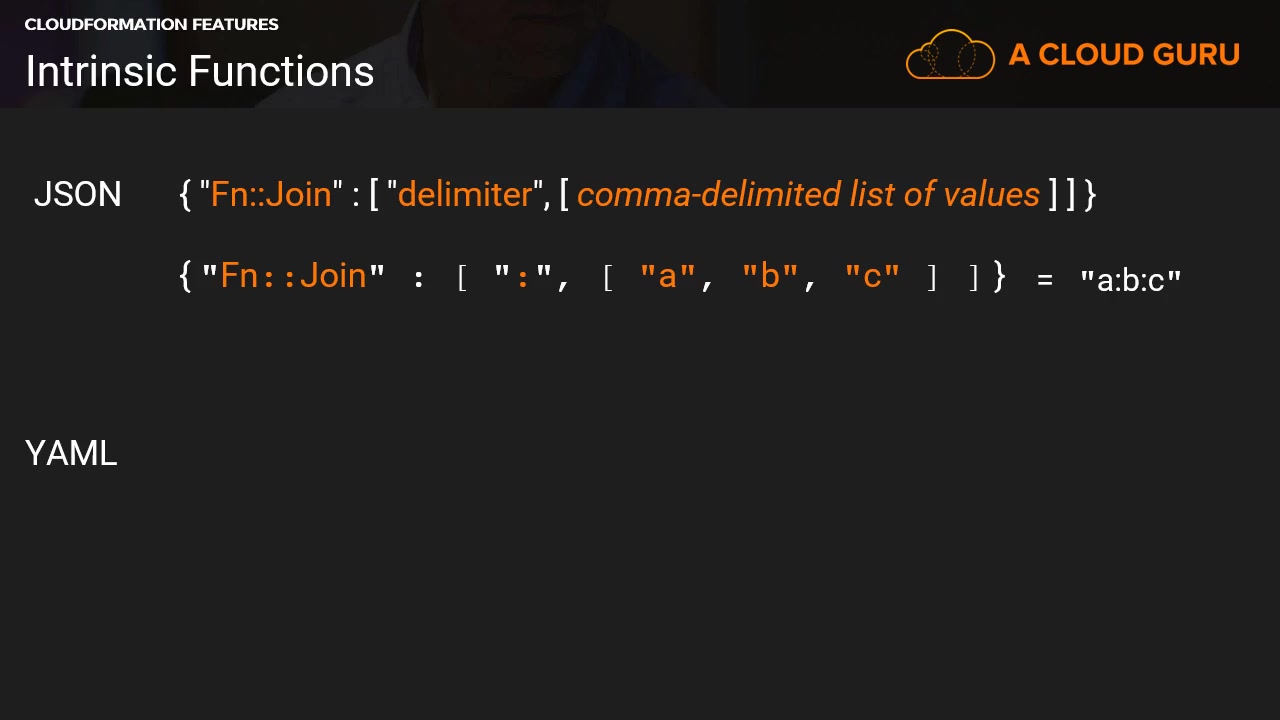1280x720 pixels.
Task: Click the italic "comma-delimited list of values" text
Action: (x=808, y=194)
